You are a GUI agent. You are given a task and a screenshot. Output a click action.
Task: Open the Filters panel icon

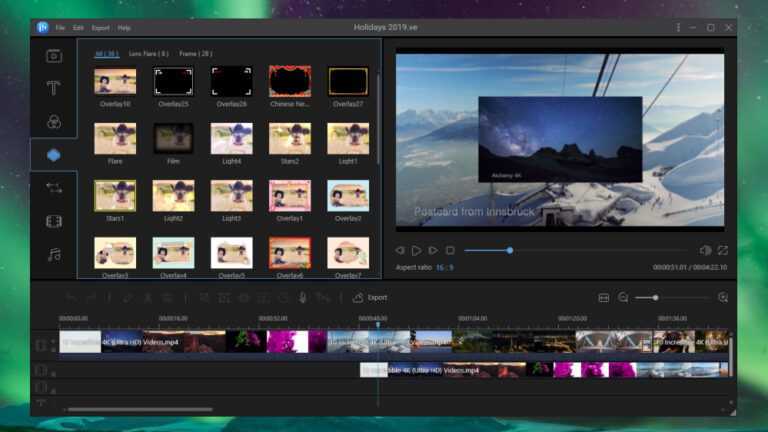coord(54,121)
